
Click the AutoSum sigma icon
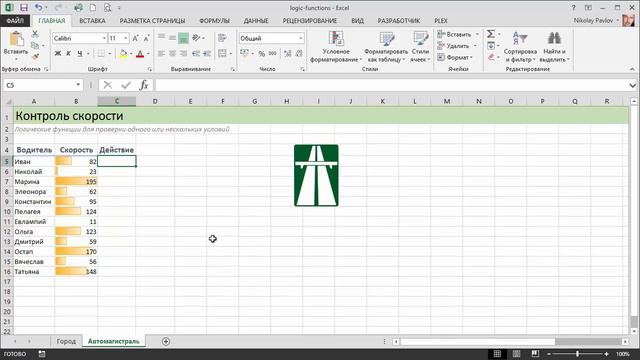click(x=491, y=34)
